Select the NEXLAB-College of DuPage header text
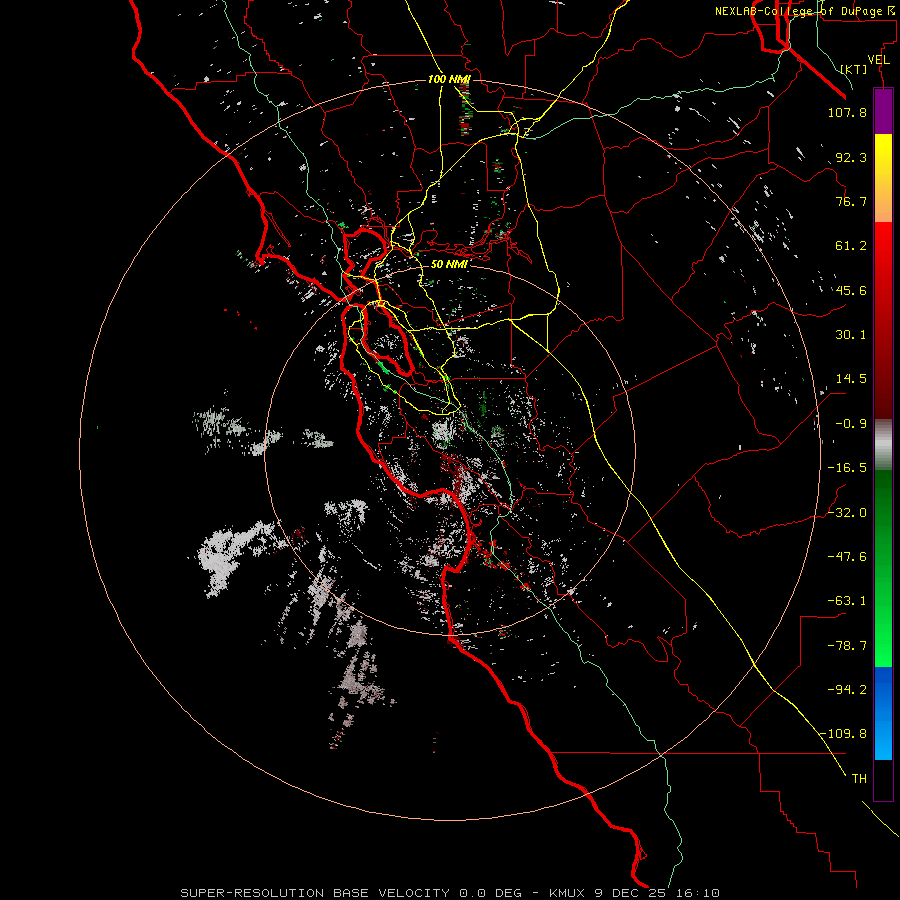Screen dimensions: 900x900 point(805,11)
